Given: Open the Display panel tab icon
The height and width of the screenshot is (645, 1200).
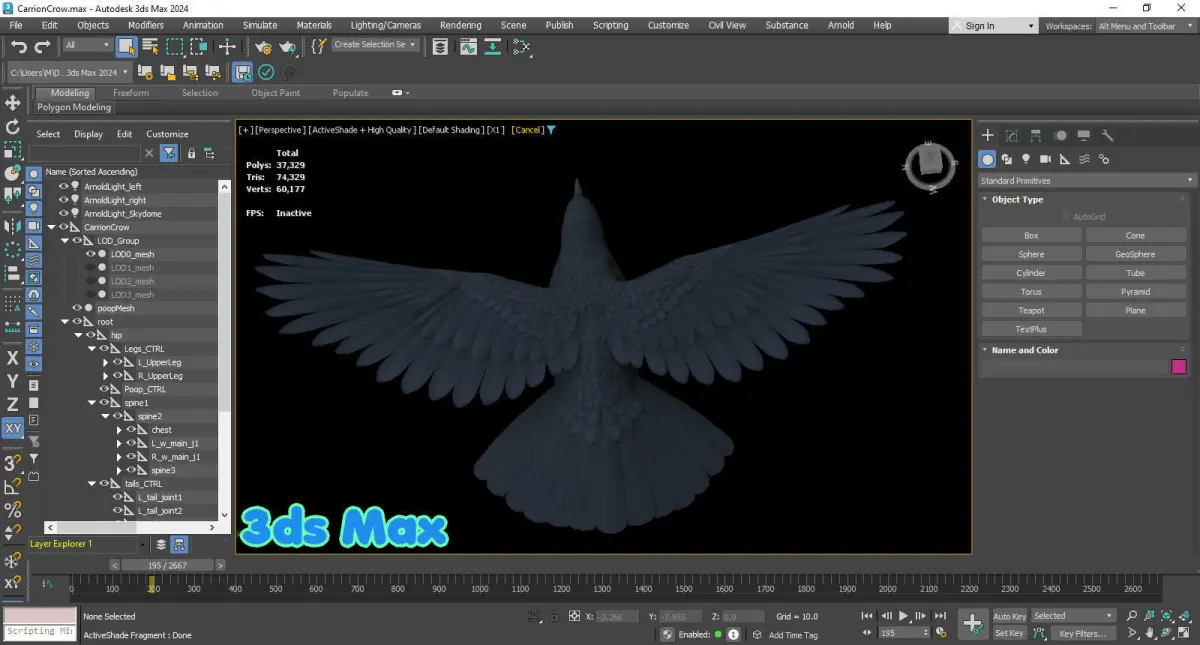Looking at the screenshot, I should [x=1084, y=135].
